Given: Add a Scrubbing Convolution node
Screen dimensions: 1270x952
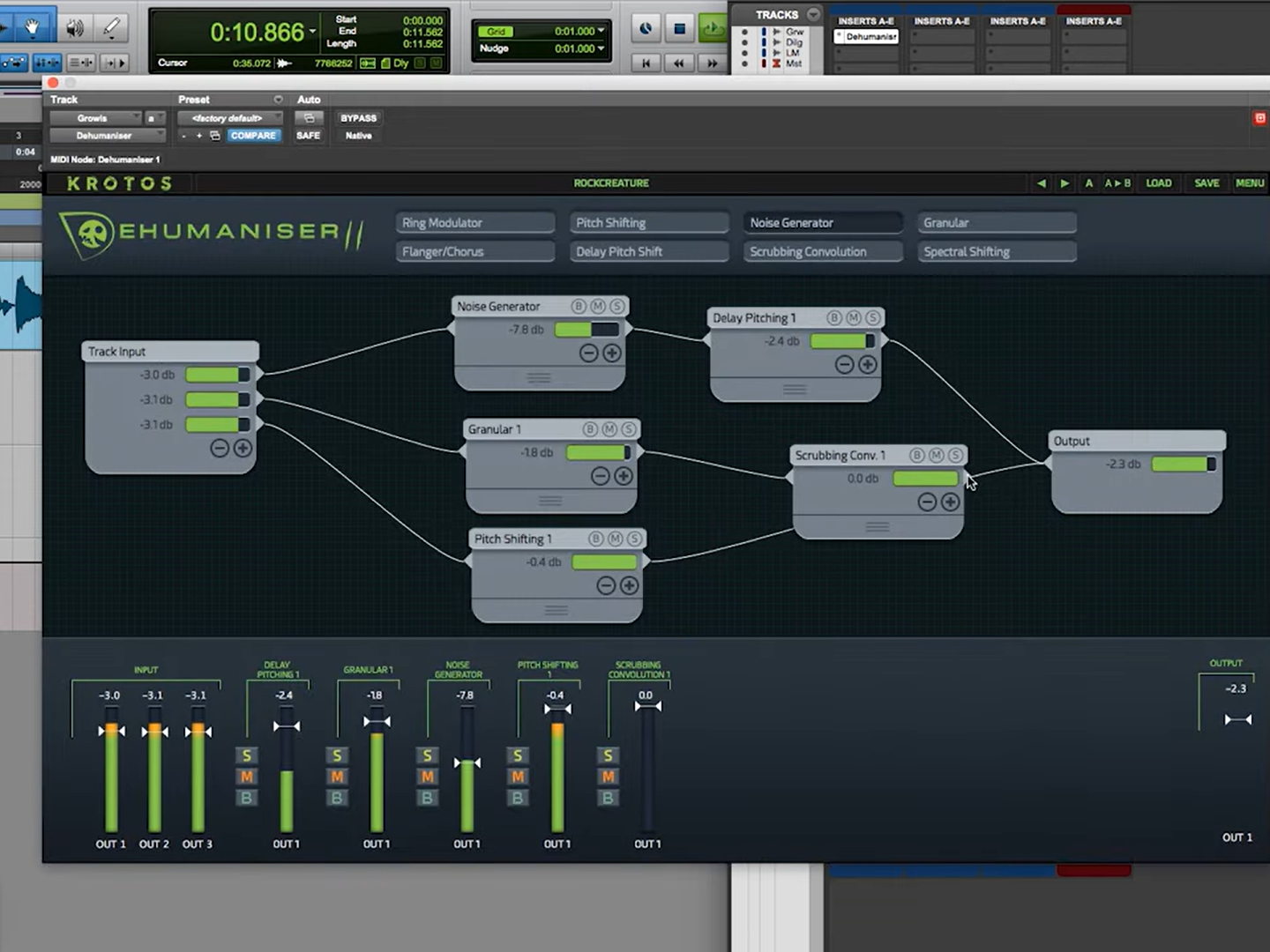Looking at the screenshot, I should pyautogui.click(x=823, y=252).
